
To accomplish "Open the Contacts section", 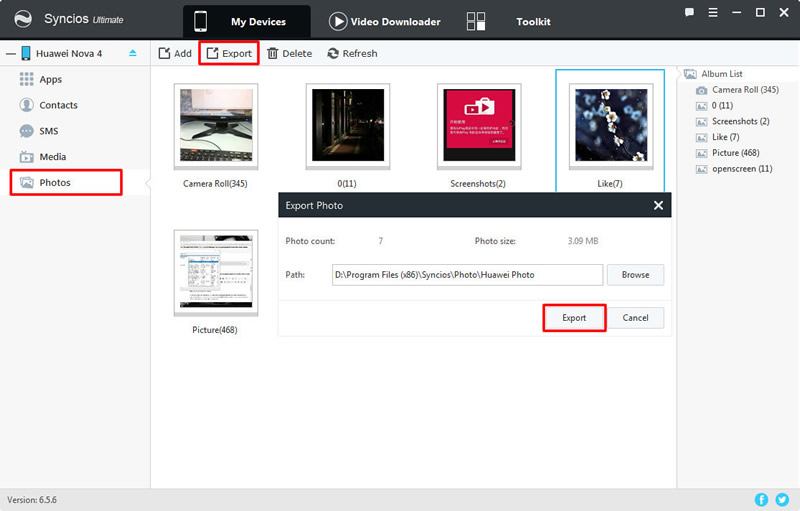I will click(x=48, y=105).
